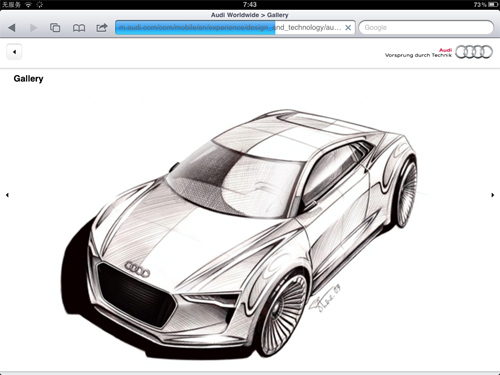Click the Audi four rings logo
500x375 pixels.
point(474,52)
